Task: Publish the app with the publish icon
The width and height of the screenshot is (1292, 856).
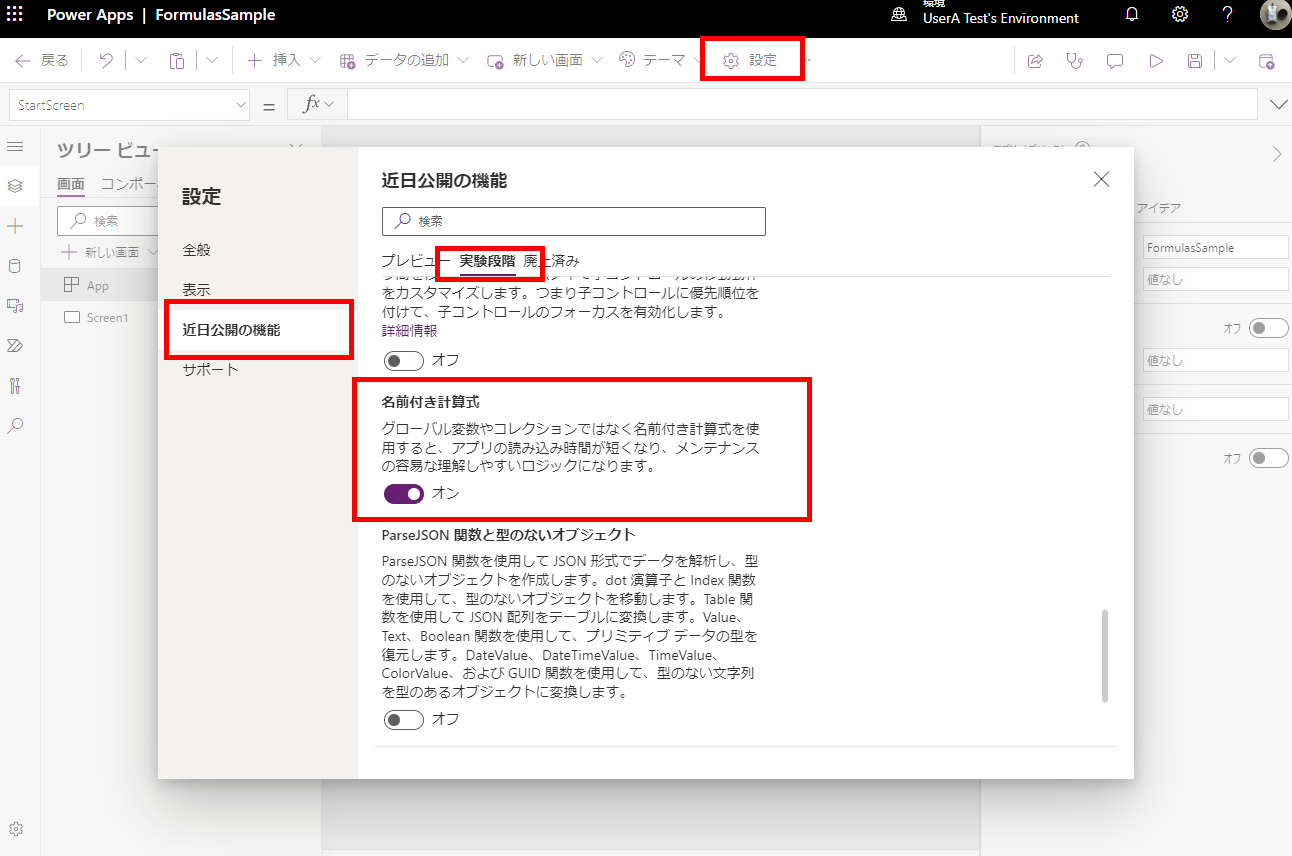Action: click(x=1266, y=60)
